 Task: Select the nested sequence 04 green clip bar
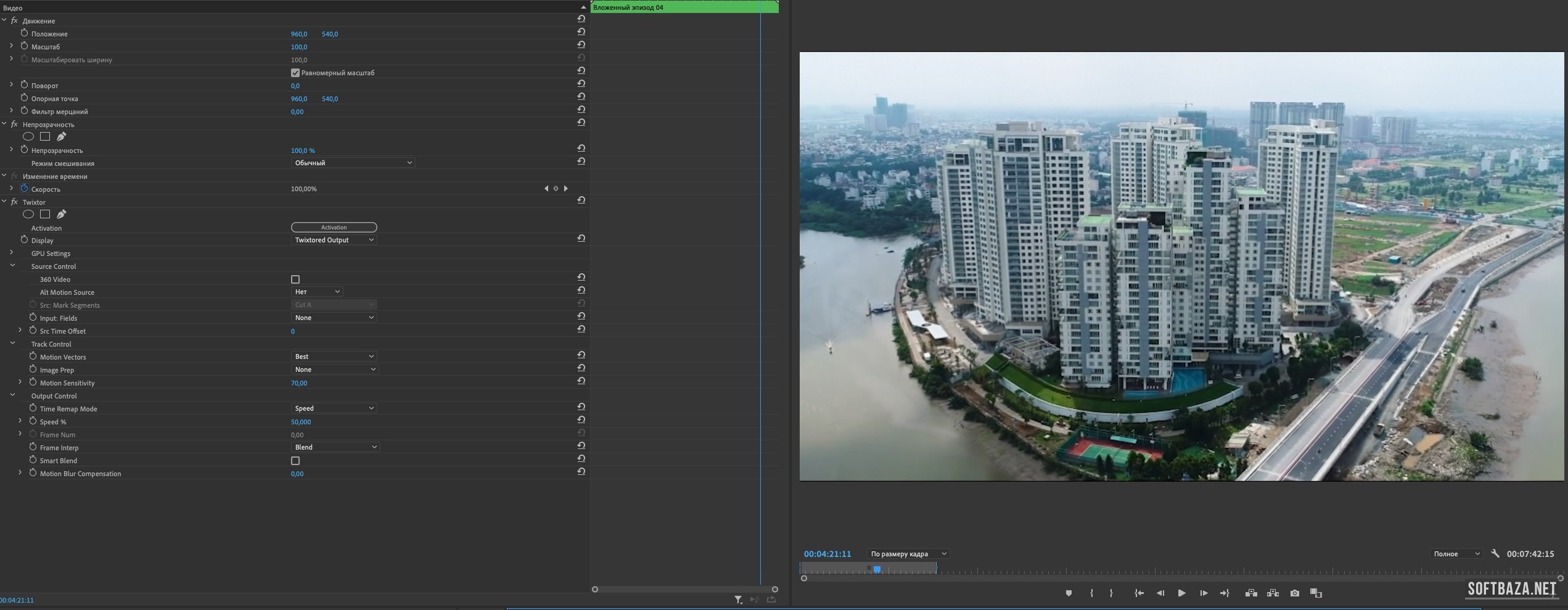(x=684, y=7)
